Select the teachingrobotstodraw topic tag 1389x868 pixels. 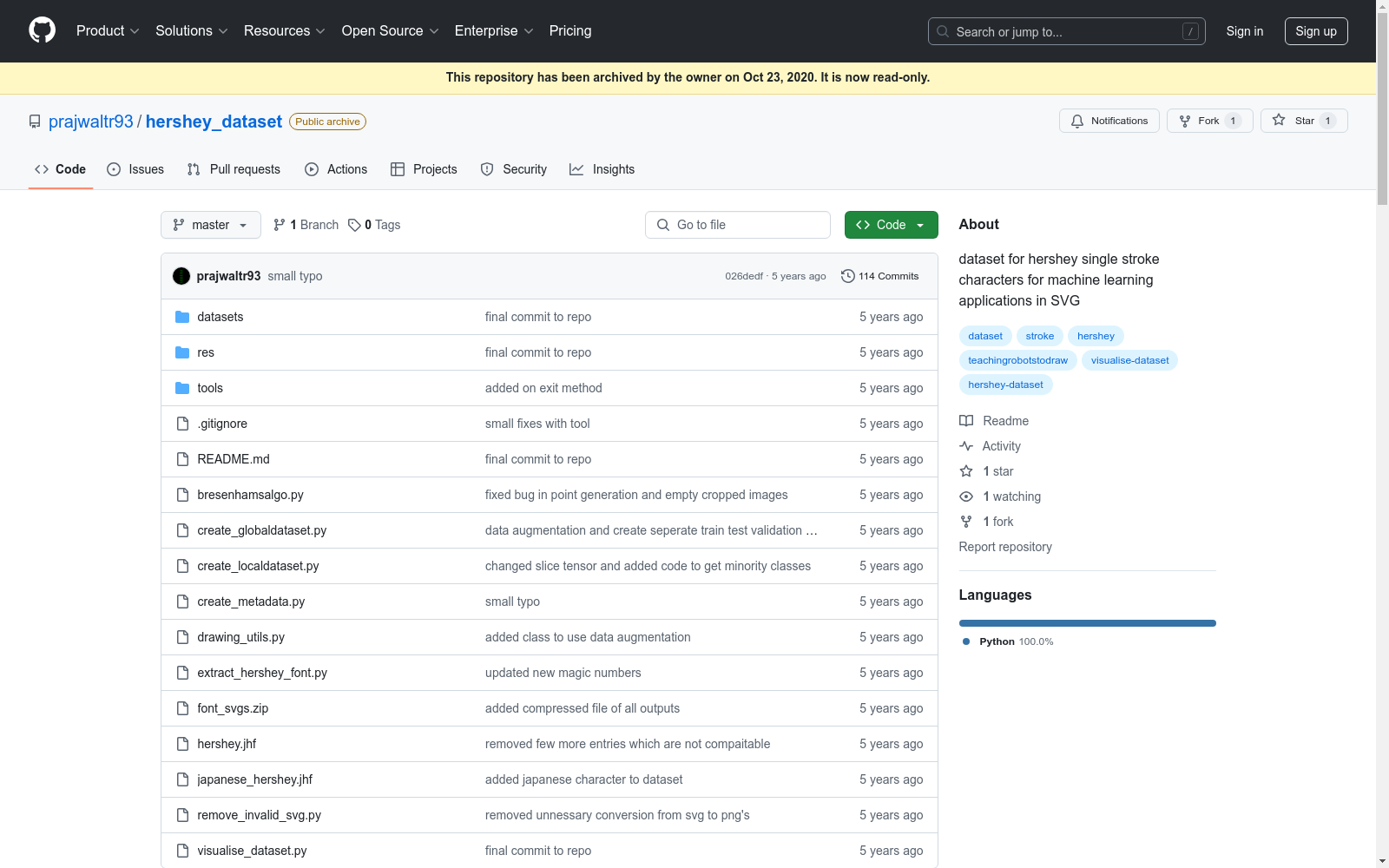[x=1018, y=360]
